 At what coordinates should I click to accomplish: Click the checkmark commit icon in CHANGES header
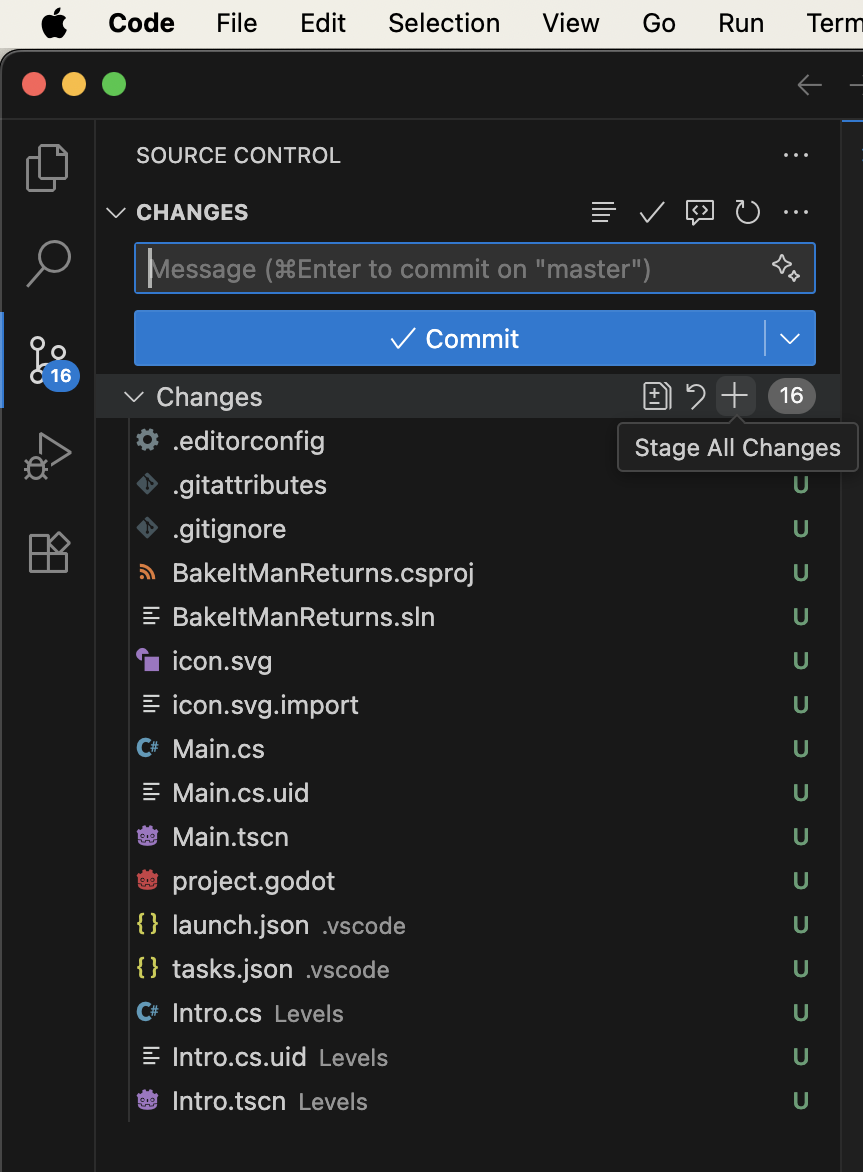point(652,212)
